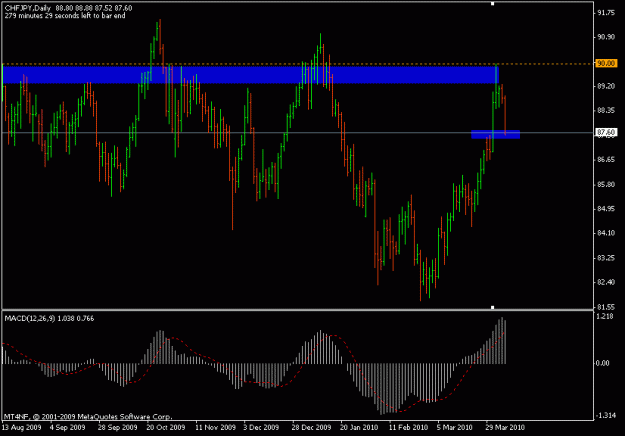Click the current price 87.60 tag on the price axis
This screenshot has height=436, width=625.
pyautogui.click(x=606, y=132)
